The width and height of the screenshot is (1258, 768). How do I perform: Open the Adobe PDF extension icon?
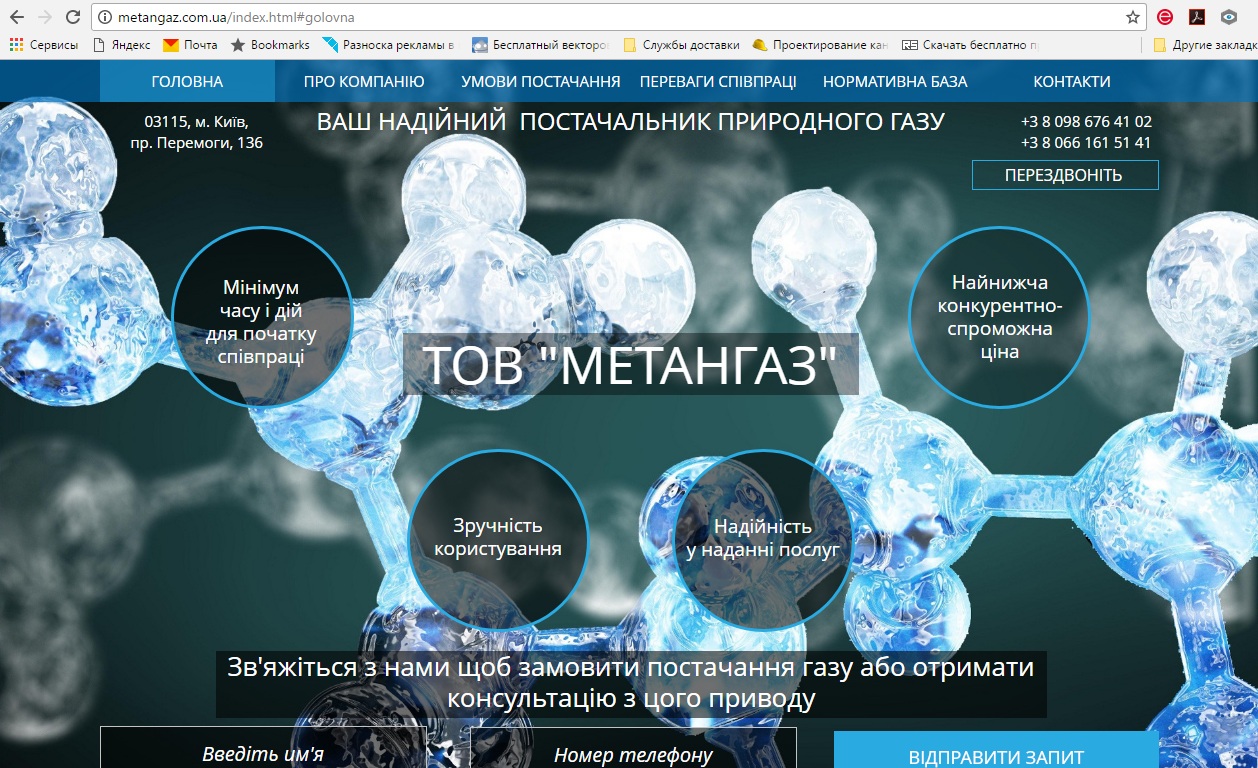[x=1196, y=17]
